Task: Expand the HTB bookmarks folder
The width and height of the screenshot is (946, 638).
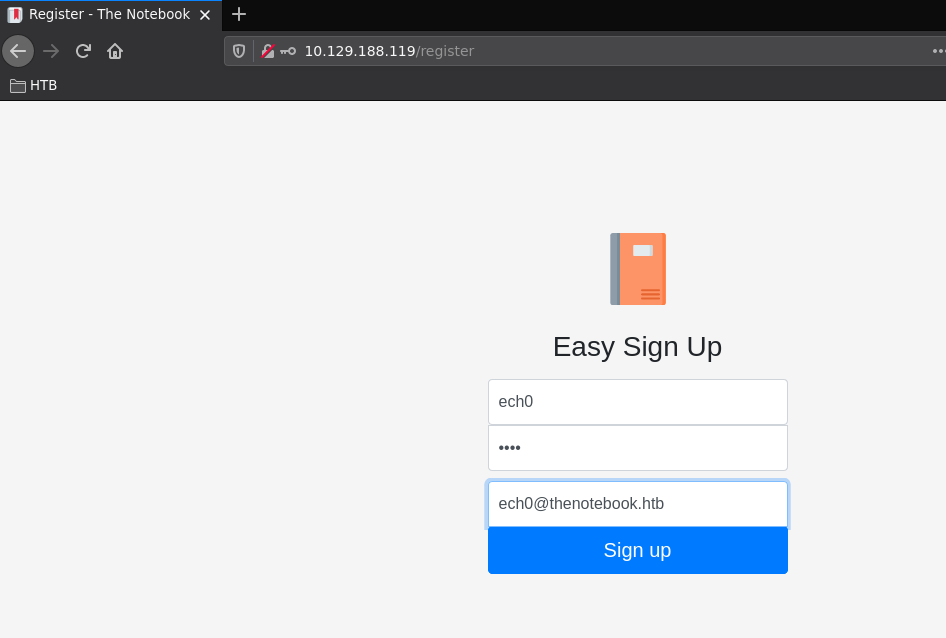Action: (34, 86)
